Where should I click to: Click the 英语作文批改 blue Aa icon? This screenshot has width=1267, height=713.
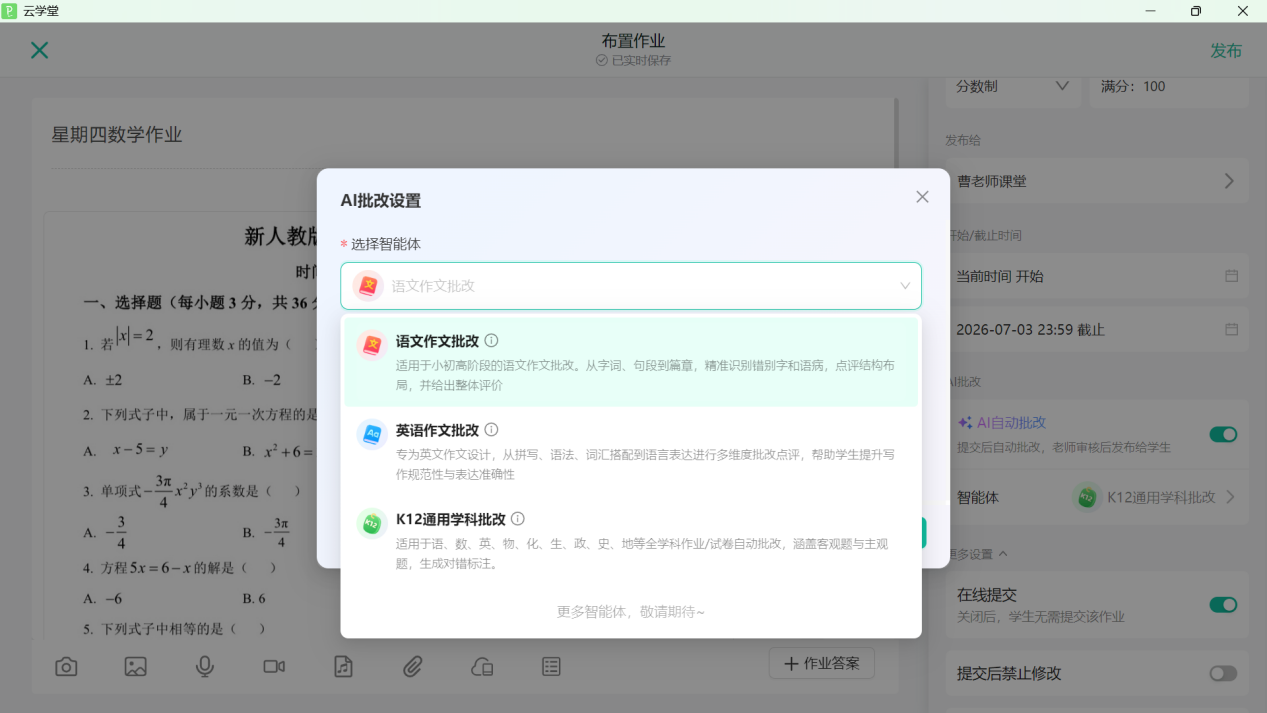point(372,434)
